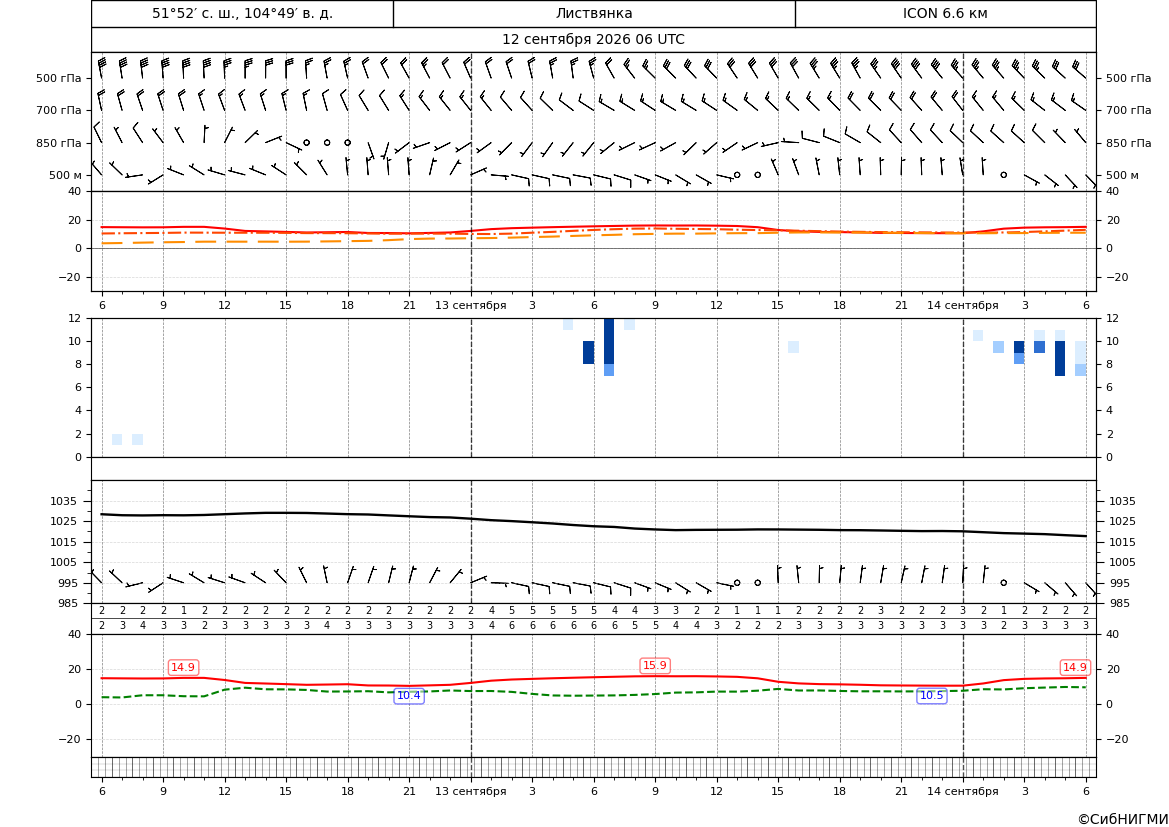Click the rightmost red 14.9 temperature label
This screenshot has width=1169, height=827.
pos(1074,667)
